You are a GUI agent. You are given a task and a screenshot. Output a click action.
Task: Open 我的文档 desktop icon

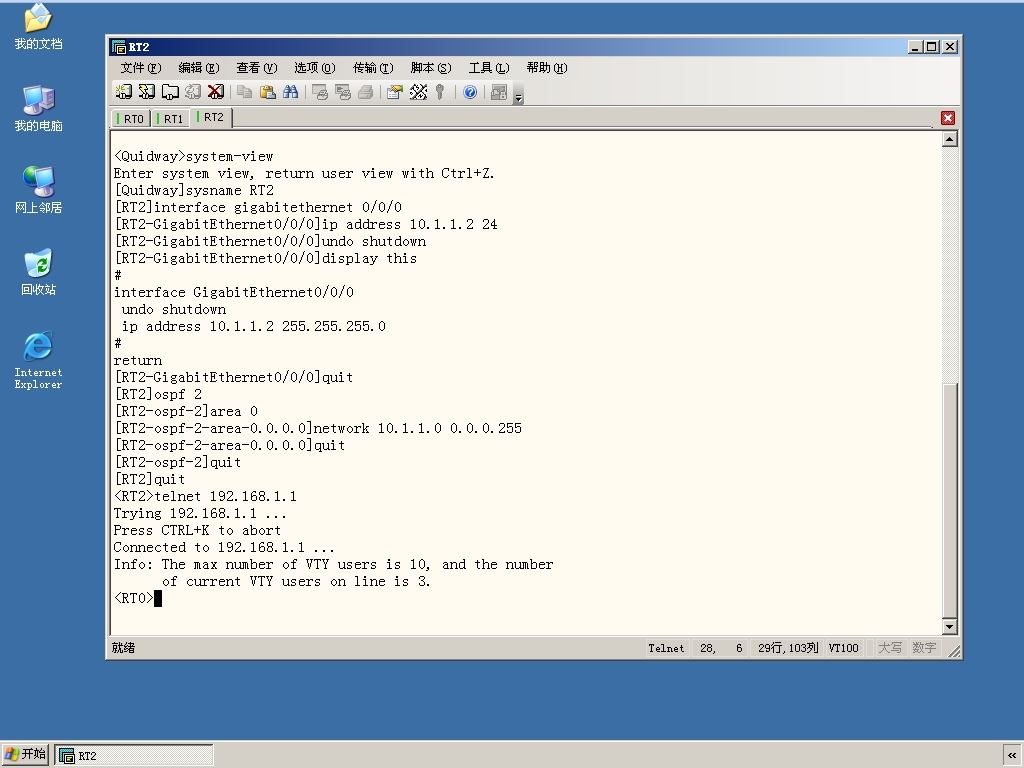coord(38,27)
